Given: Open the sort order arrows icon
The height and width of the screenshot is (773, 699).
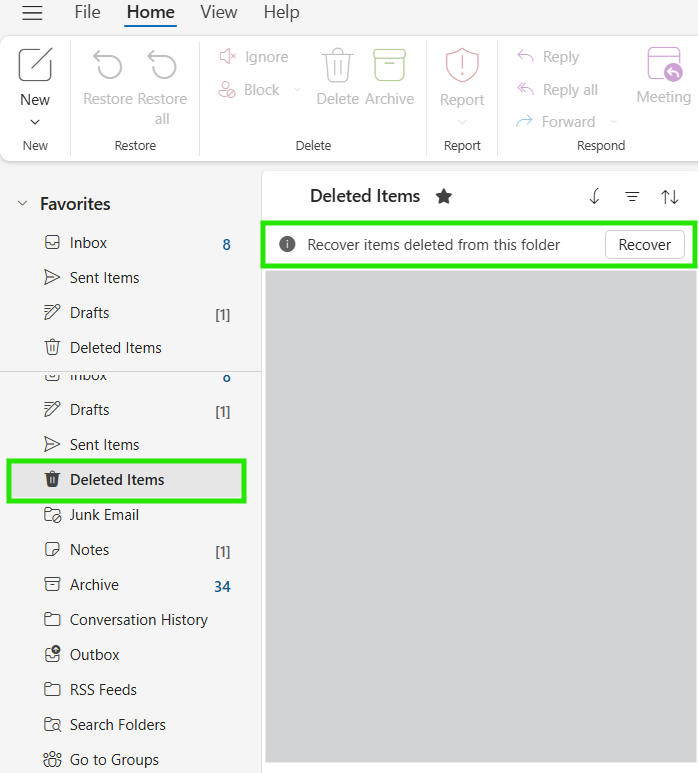Looking at the screenshot, I should pos(669,197).
